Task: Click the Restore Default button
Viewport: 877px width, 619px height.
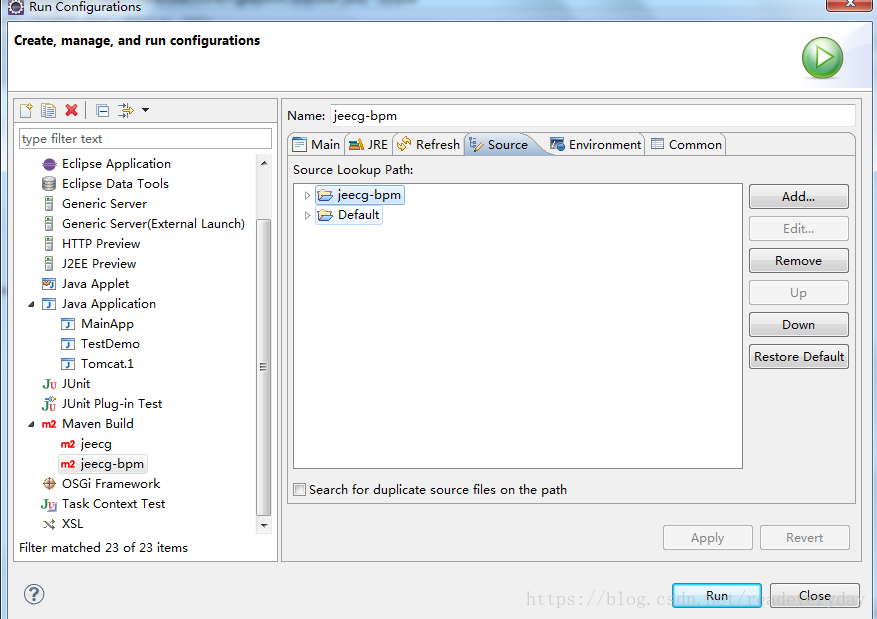Action: [799, 357]
